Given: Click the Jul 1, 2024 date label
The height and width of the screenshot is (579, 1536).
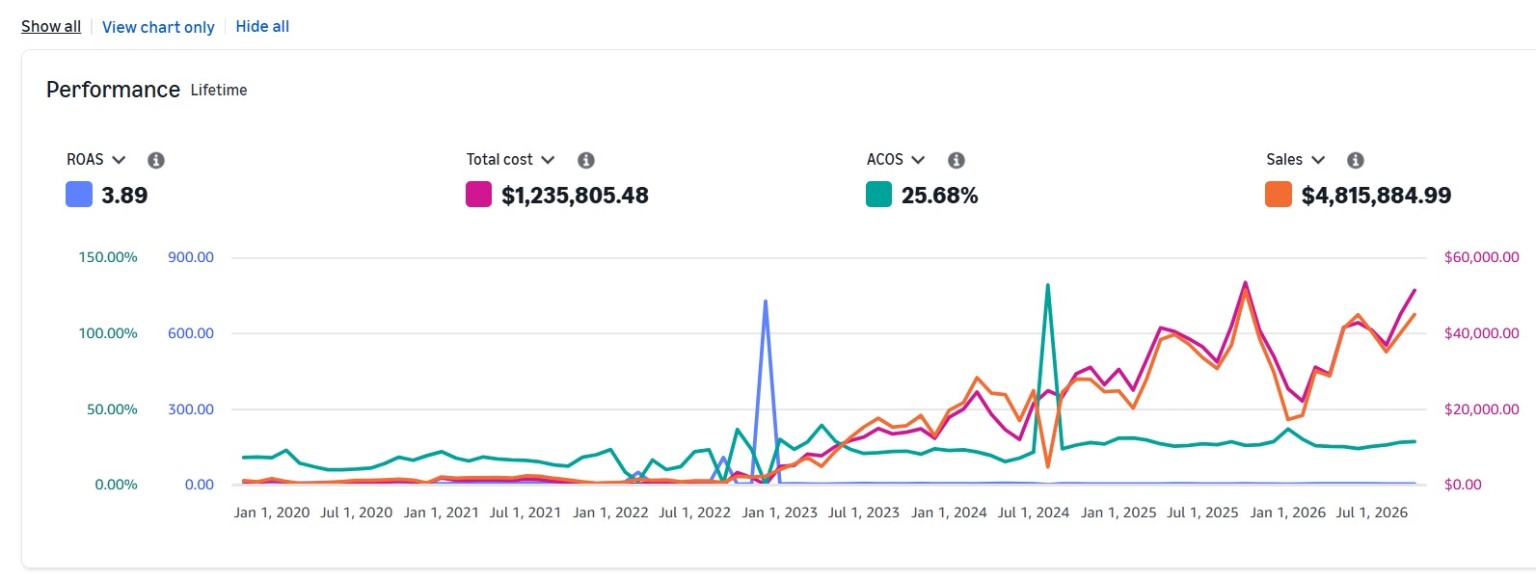Looking at the screenshot, I should (x=1033, y=513).
